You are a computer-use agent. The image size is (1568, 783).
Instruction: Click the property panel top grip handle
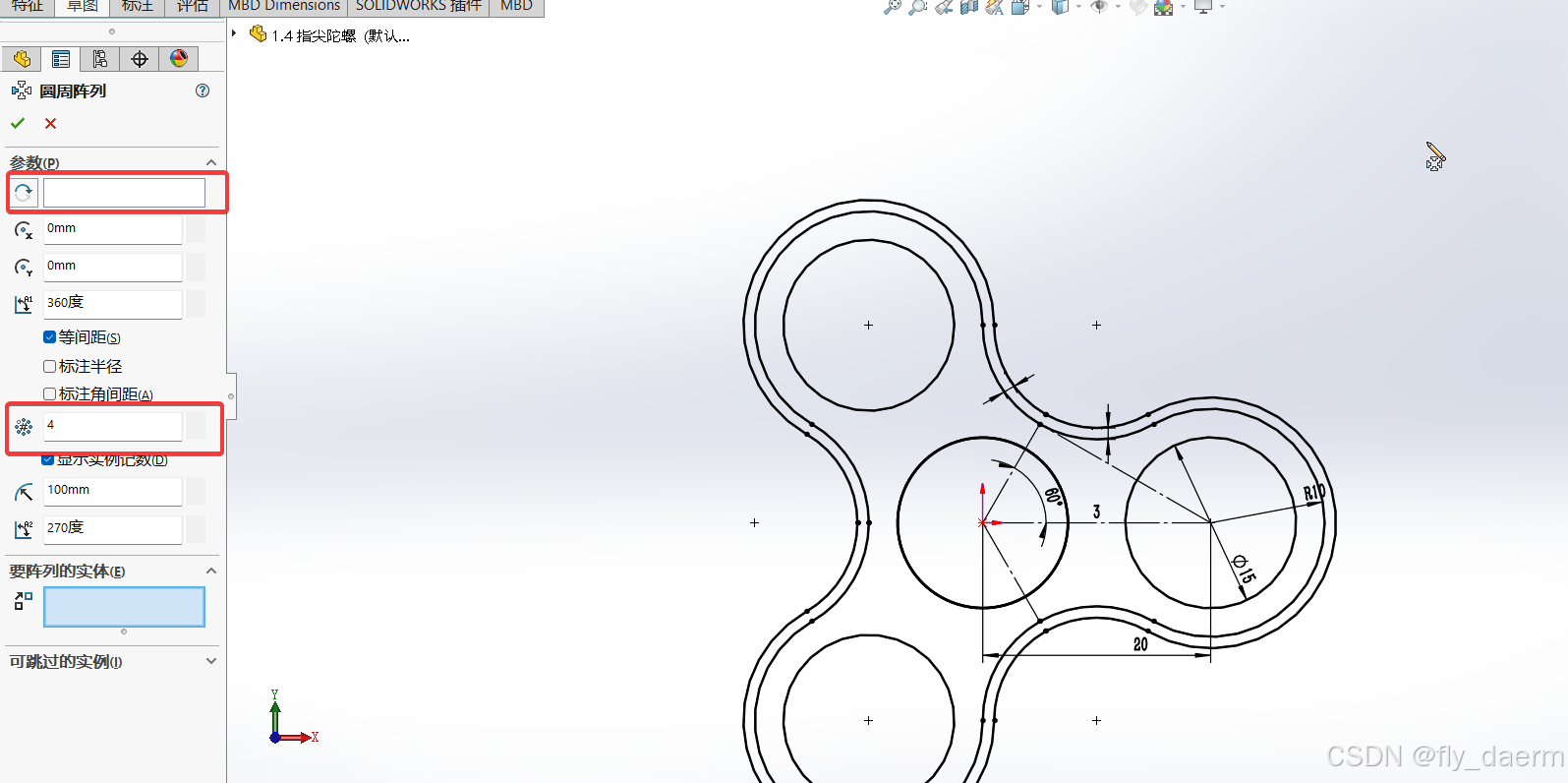(112, 31)
